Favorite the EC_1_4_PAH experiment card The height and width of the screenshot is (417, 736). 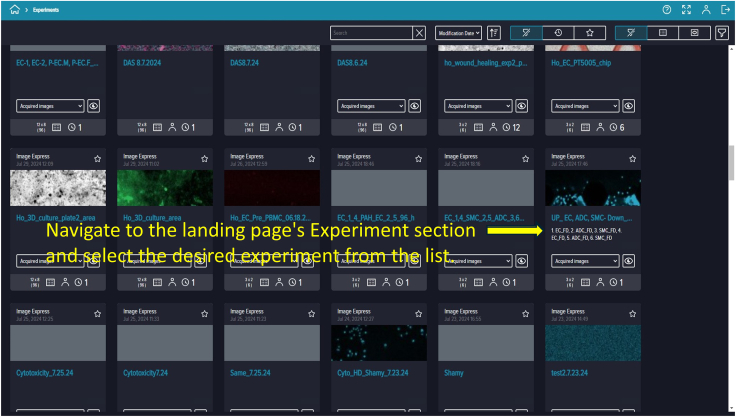pyautogui.click(x=418, y=159)
